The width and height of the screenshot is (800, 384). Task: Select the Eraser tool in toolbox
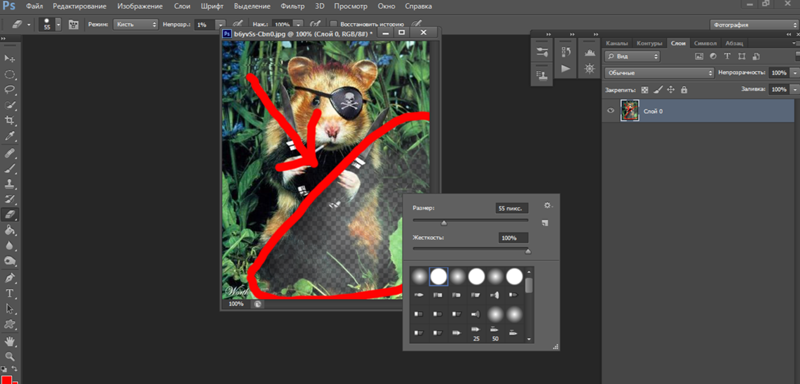pyautogui.click(x=10, y=215)
